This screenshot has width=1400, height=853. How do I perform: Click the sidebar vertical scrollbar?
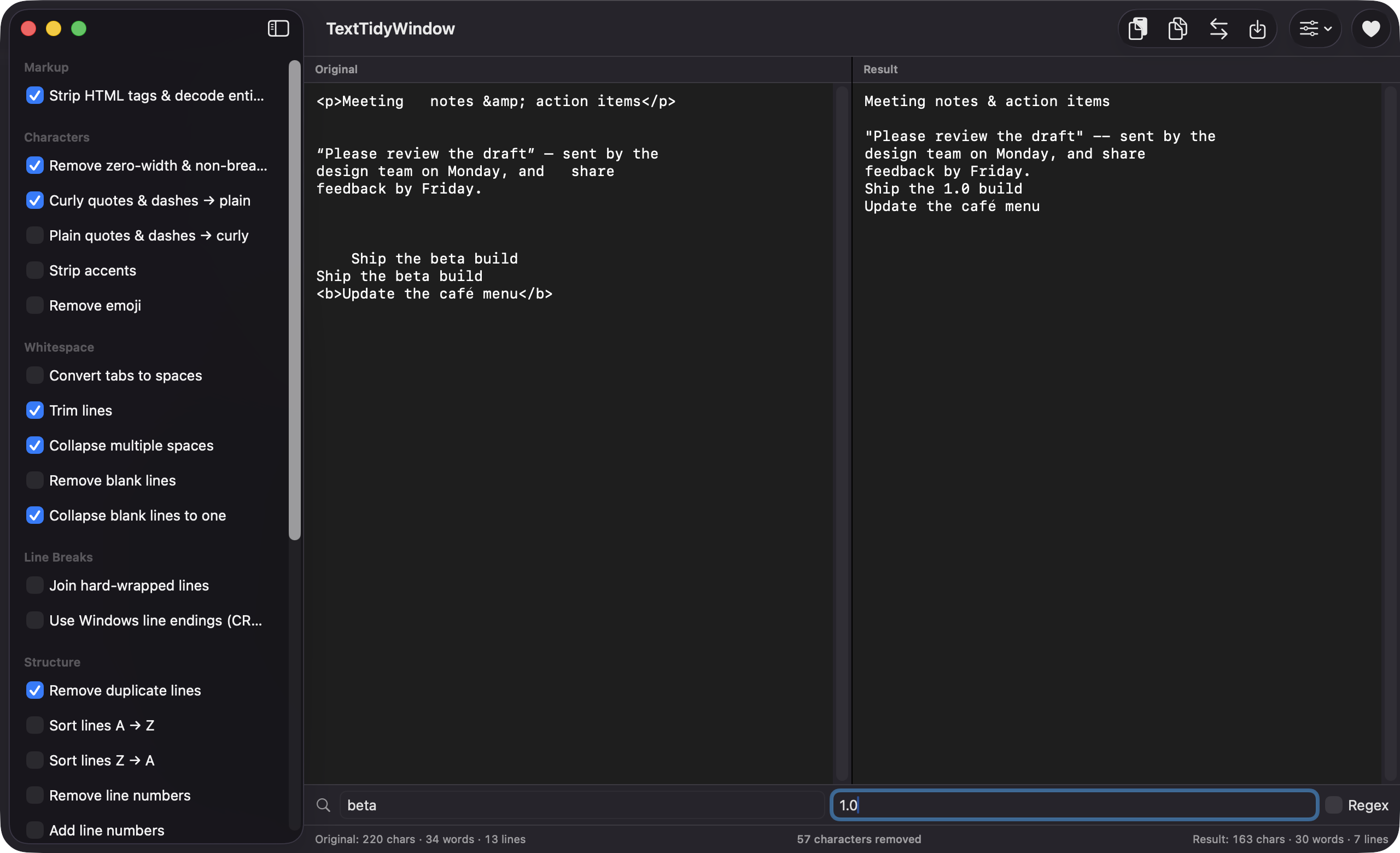pyautogui.click(x=294, y=300)
